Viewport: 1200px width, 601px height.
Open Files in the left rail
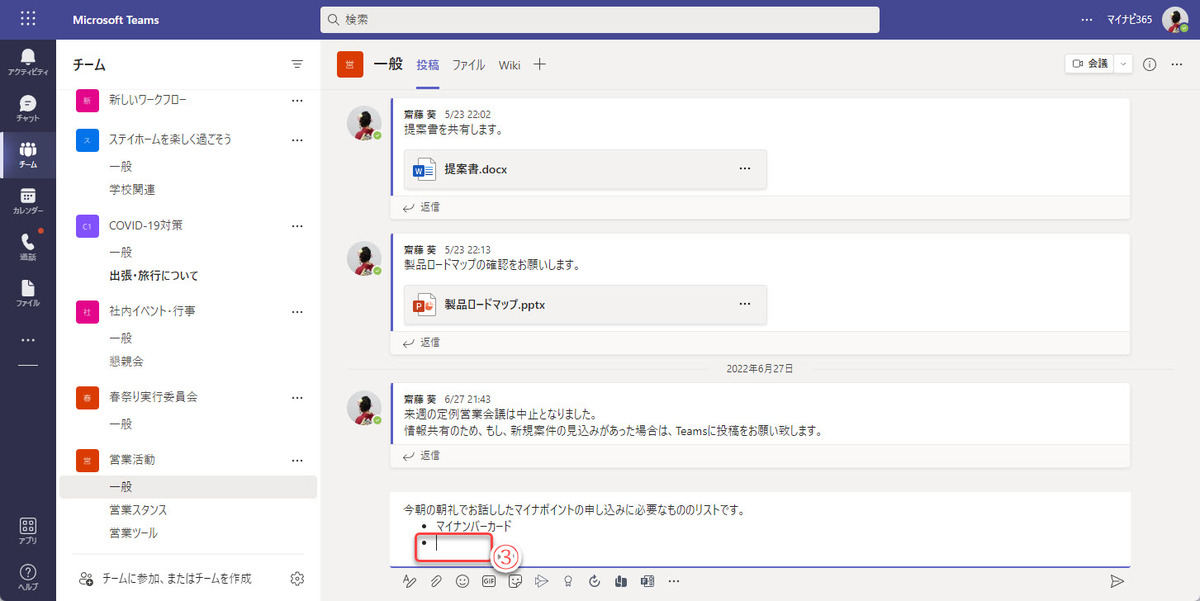pyautogui.click(x=28, y=293)
